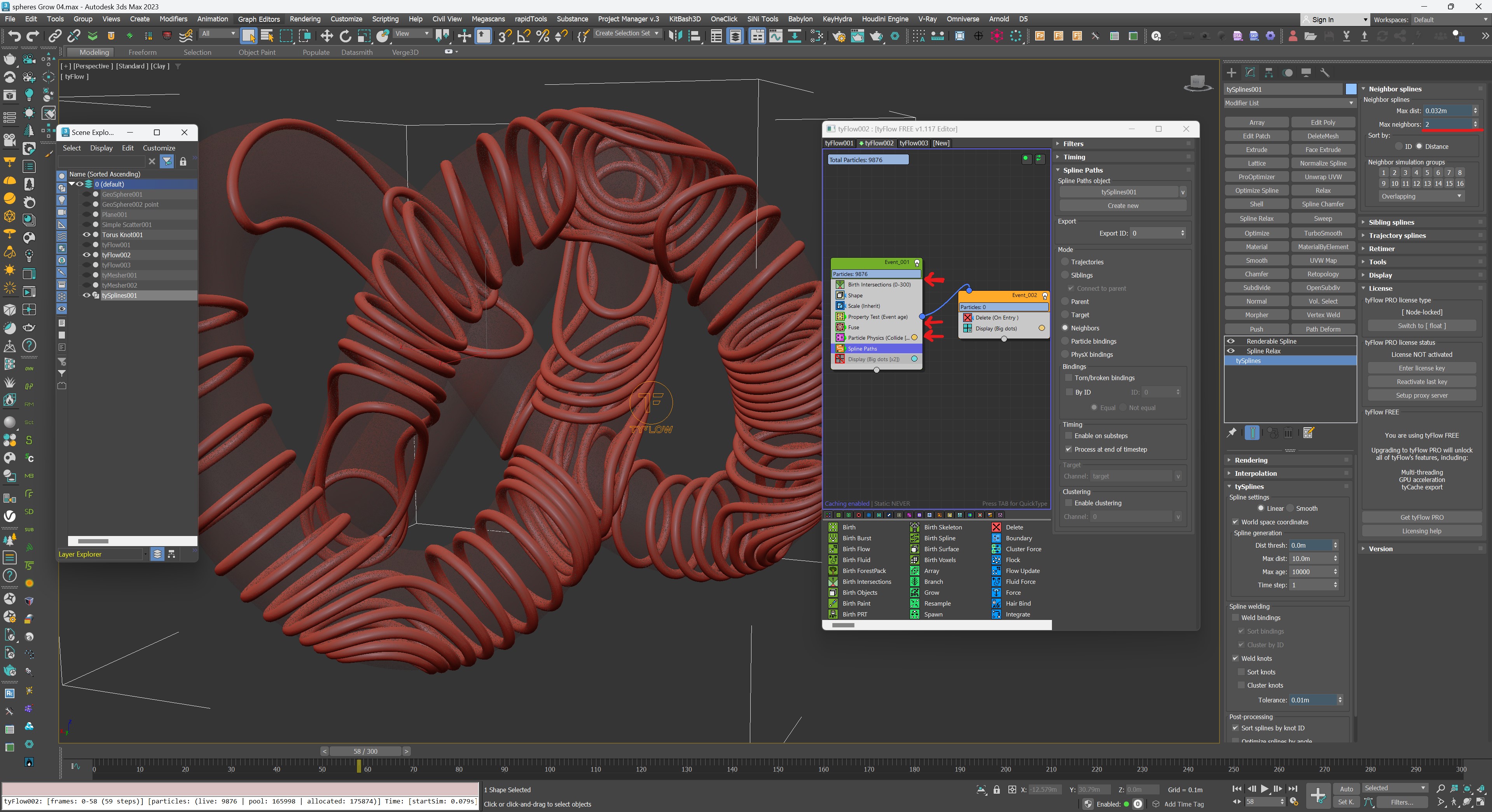Select Smooth spline settings radio
Image resolution: width=1492 pixels, height=812 pixels.
point(1290,508)
